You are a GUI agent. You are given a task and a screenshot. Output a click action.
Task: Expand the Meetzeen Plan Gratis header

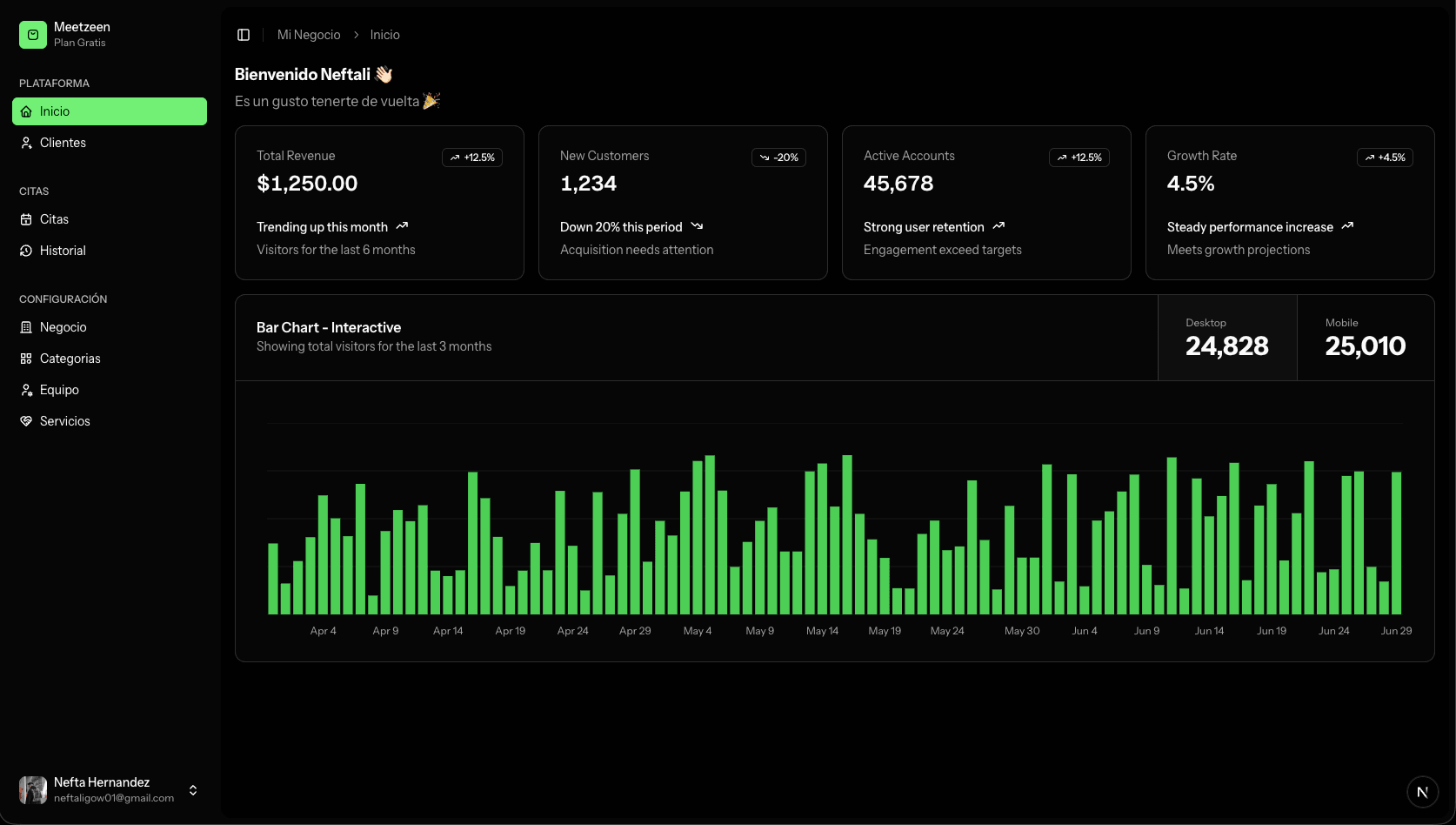pos(109,35)
